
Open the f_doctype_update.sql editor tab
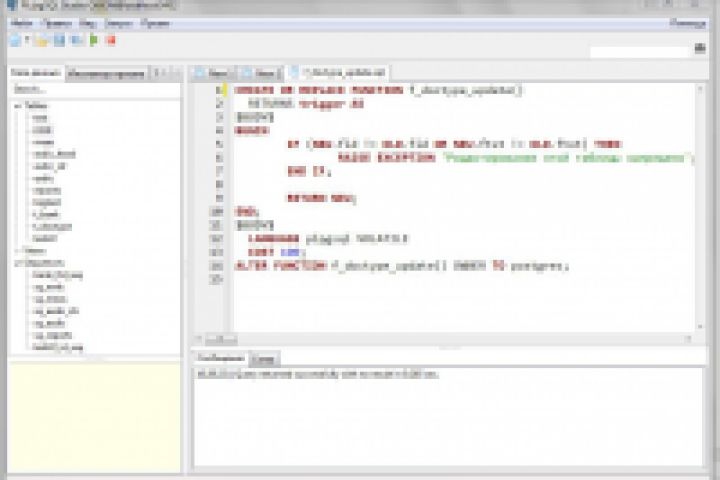point(338,73)
